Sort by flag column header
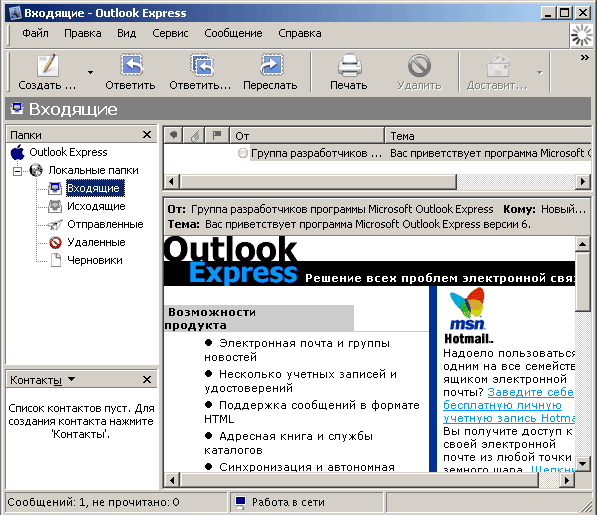Image resolution: width=597 pixels, height=515 pixels. click(x=217, y=136)
